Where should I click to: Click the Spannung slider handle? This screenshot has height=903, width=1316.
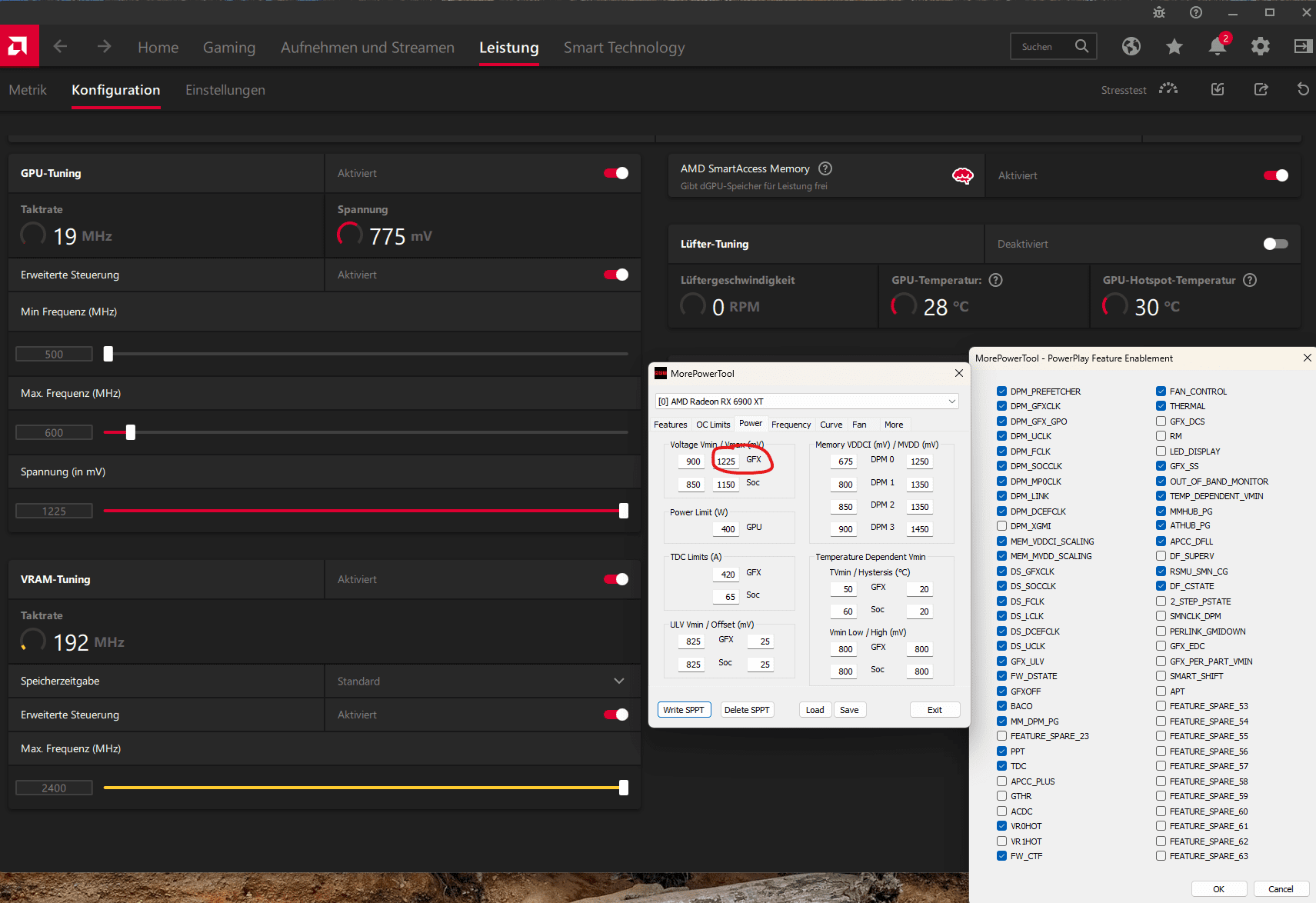click(624, 511)
